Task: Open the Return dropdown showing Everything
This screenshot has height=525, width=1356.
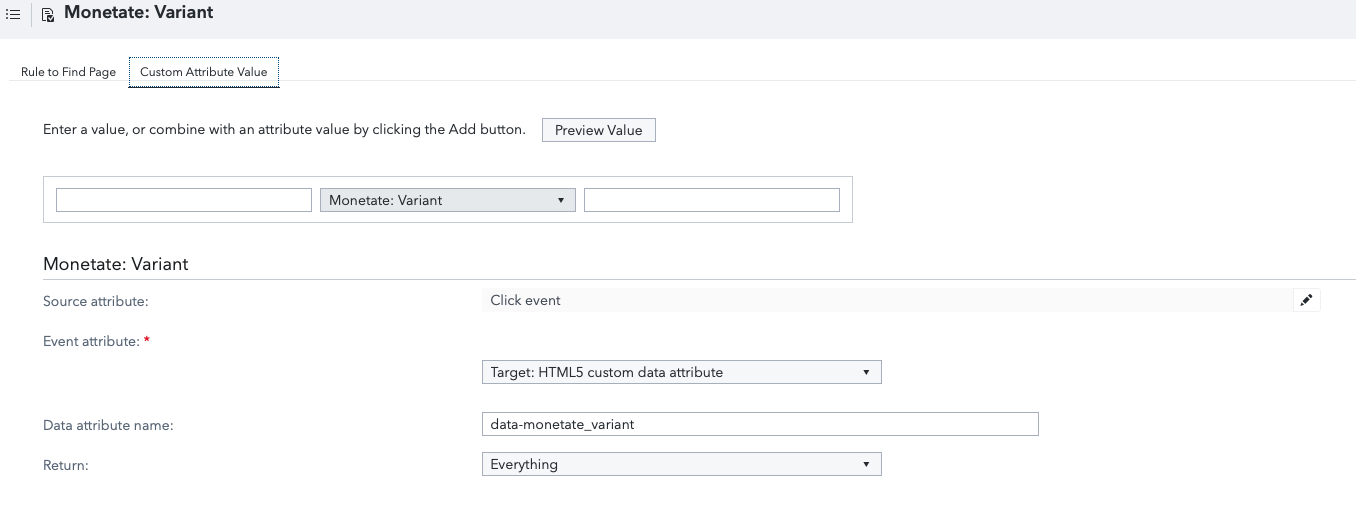Action: click(681, 464)
